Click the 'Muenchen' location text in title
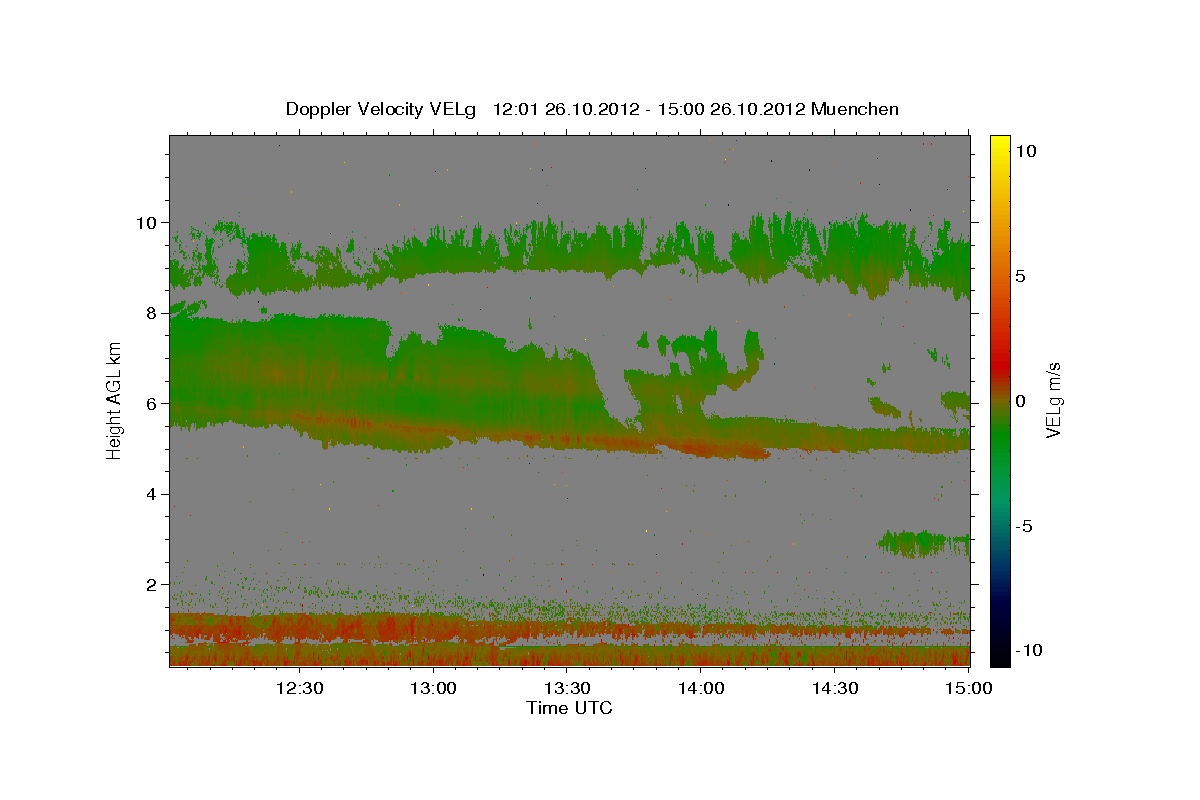 coord(855,109)
